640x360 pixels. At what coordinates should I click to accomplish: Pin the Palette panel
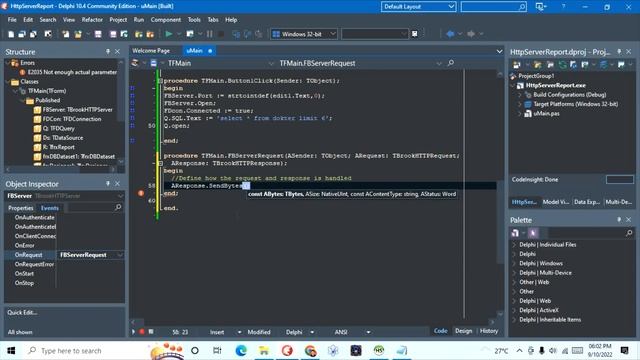click(619, 220)
